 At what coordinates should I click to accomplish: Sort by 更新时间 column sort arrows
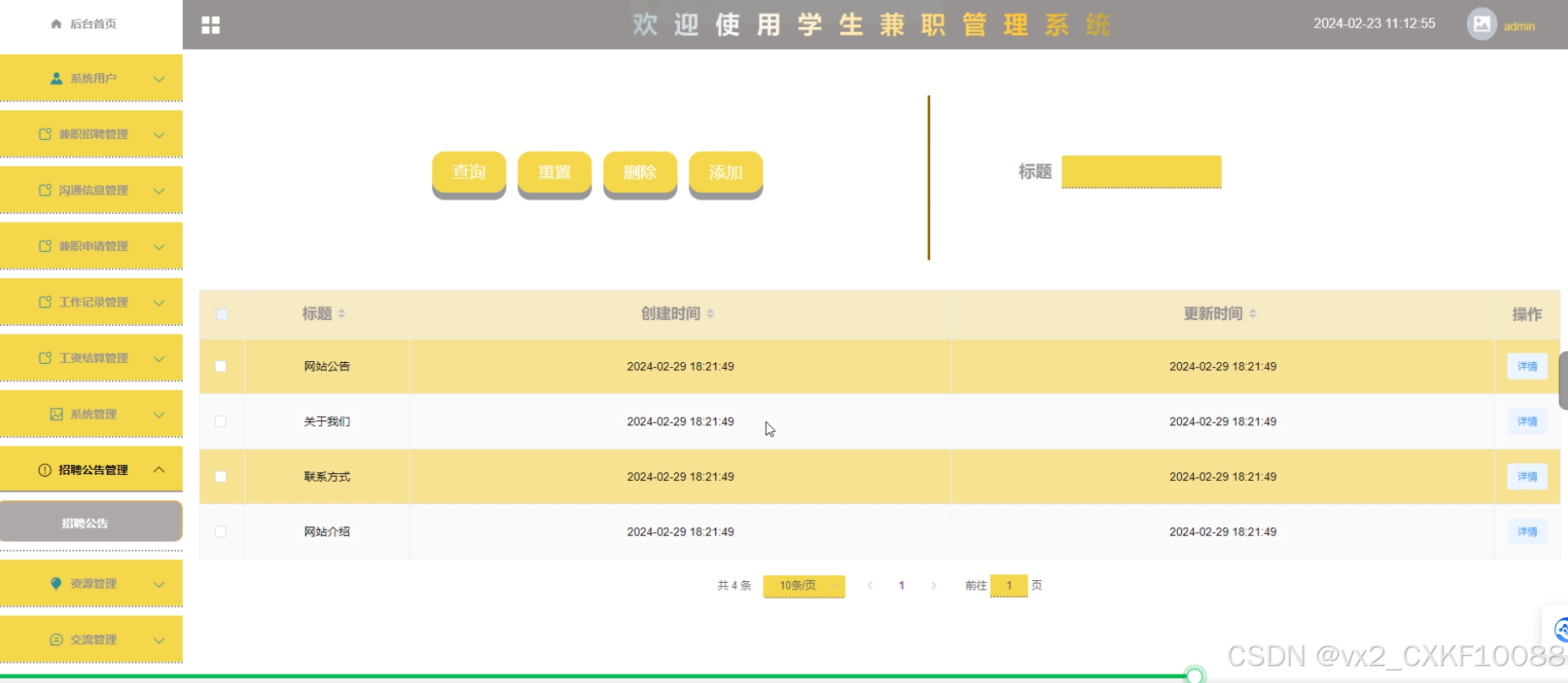pyautogui.click(x=1253, y=313)
